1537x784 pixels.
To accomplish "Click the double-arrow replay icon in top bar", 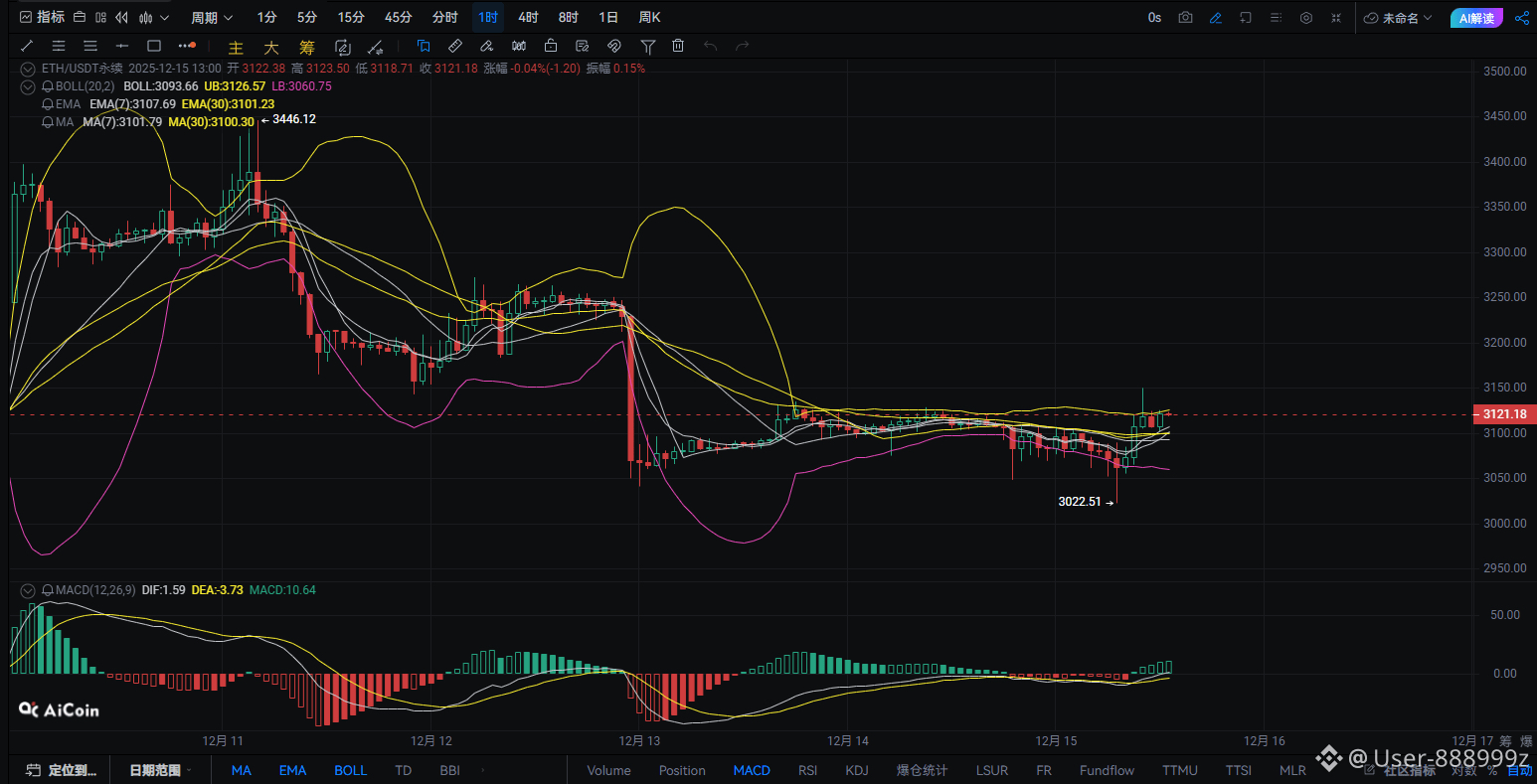I will pos(122,17).
